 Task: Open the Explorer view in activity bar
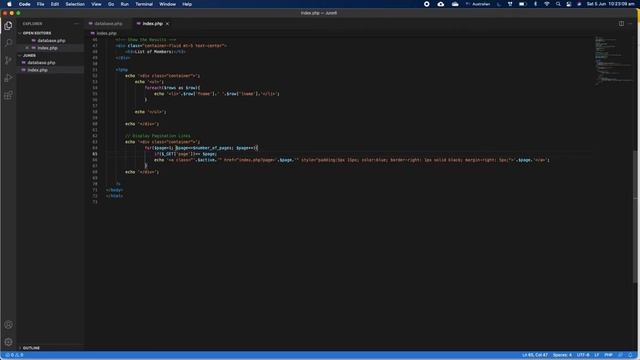pos(8,25)
